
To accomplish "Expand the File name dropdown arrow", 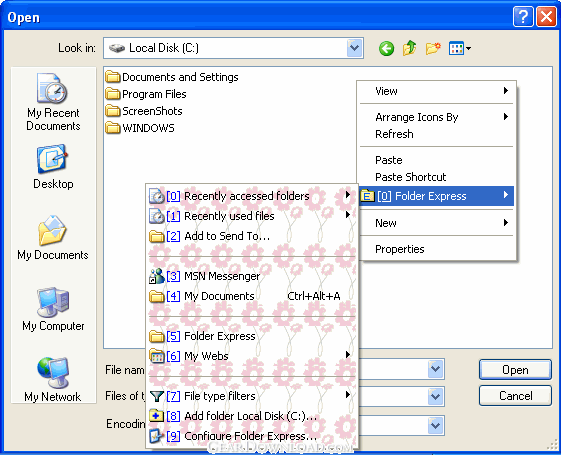I will click(435, 369).
